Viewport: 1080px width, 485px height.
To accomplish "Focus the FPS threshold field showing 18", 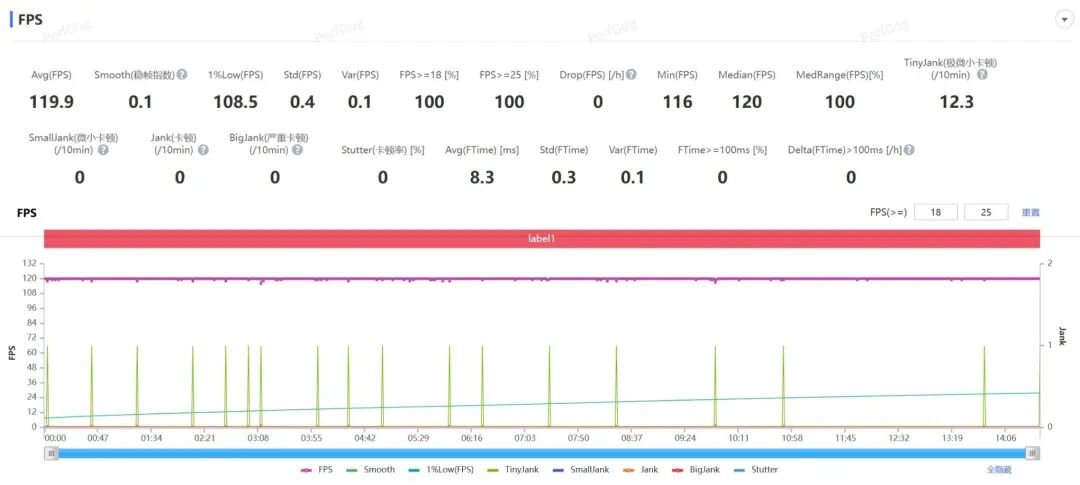I will click(x=935, y=212).
